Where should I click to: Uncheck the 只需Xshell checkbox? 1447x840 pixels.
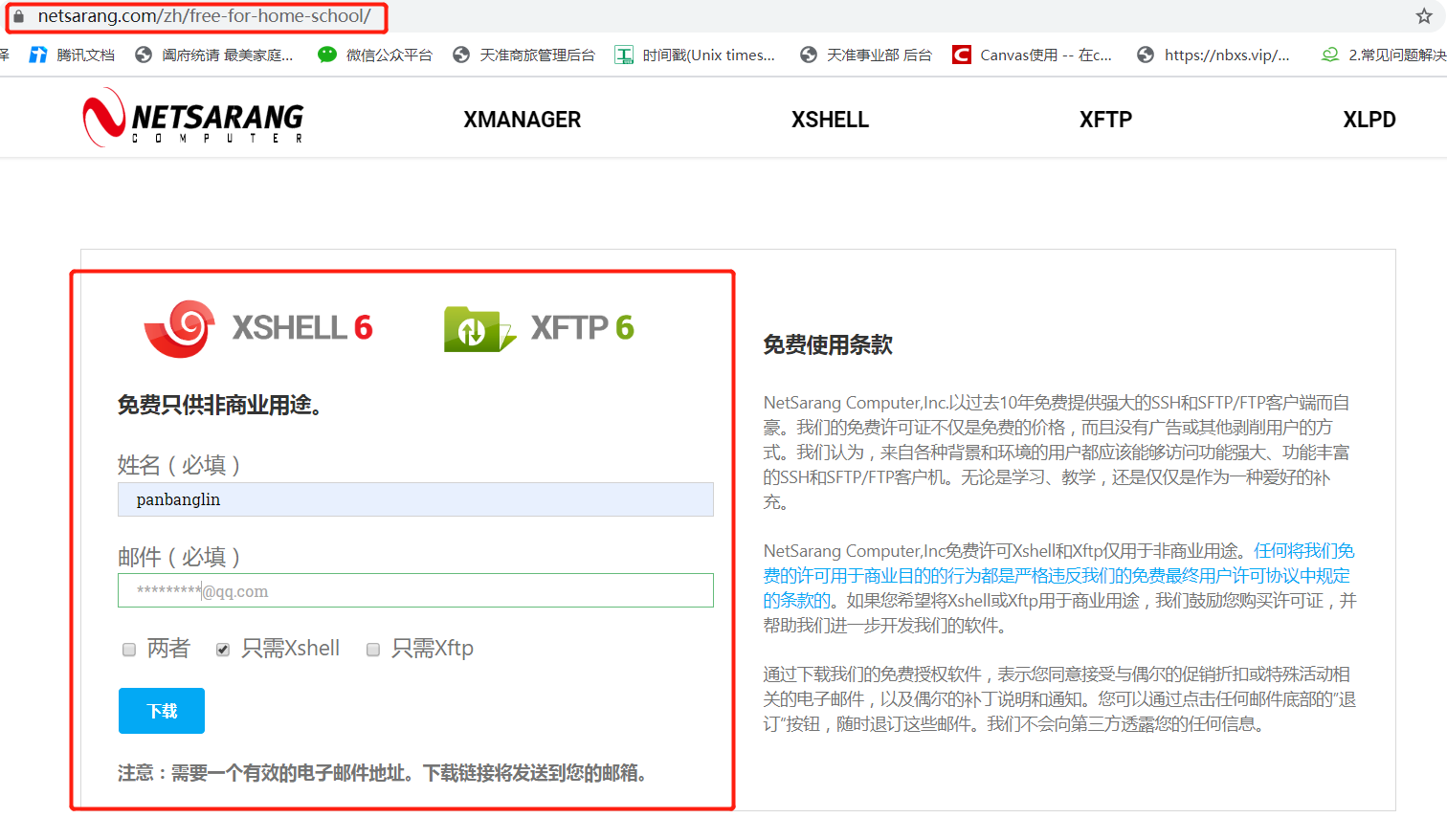[x=222, y=650]
